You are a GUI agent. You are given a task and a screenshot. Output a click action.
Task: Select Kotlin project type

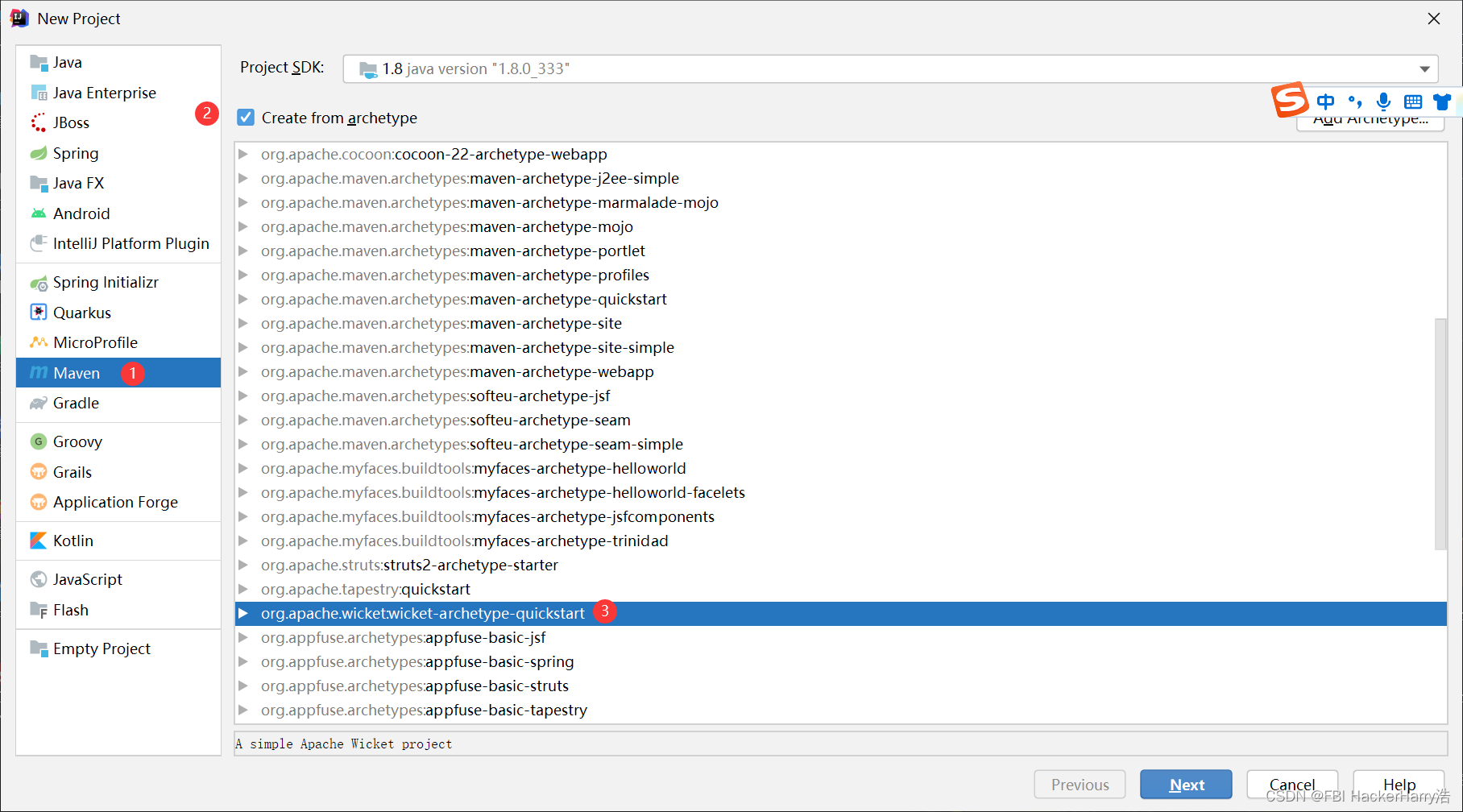click(x=118, y=541)
